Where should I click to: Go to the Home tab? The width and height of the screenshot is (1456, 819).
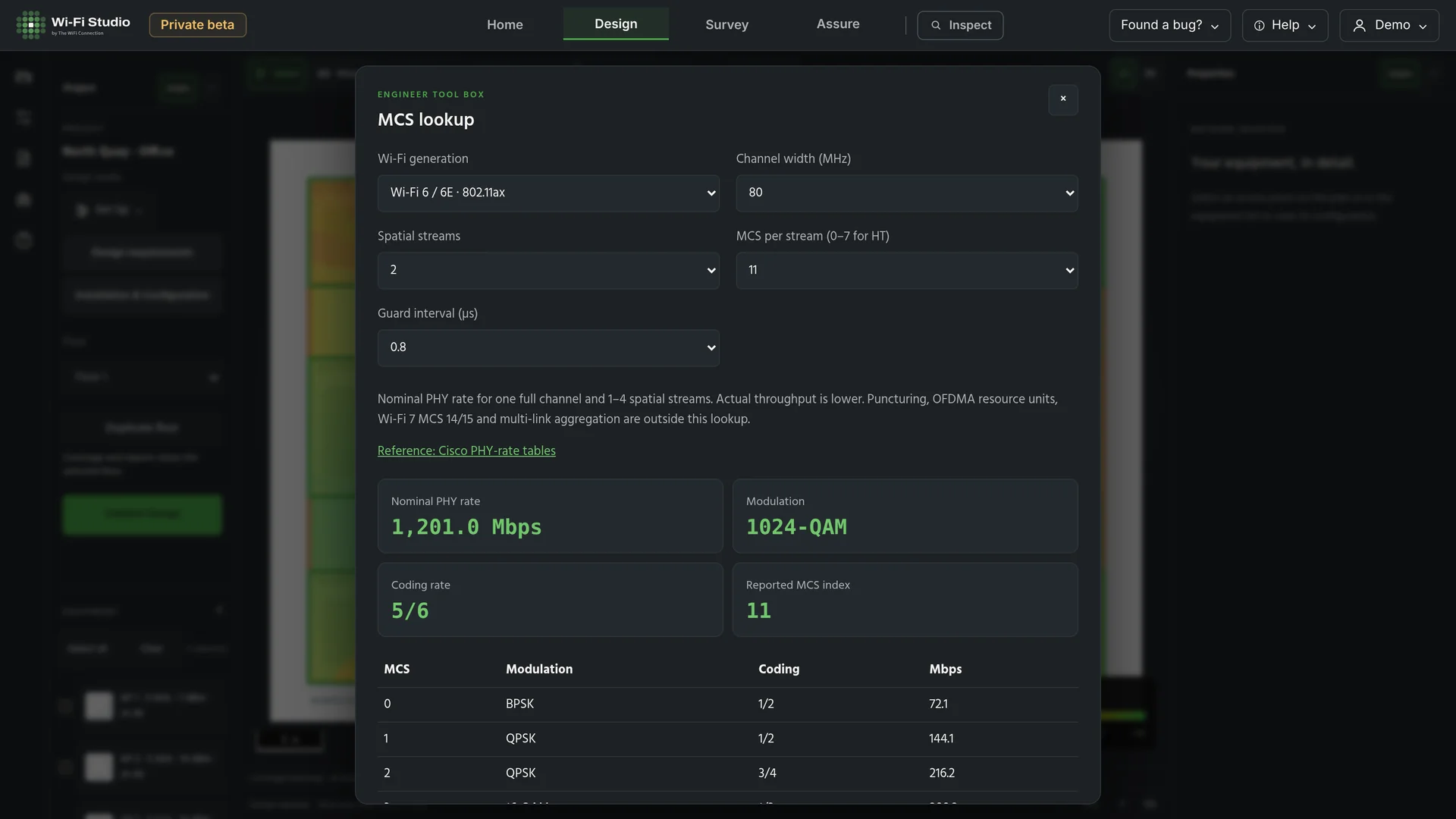[505, 24]
